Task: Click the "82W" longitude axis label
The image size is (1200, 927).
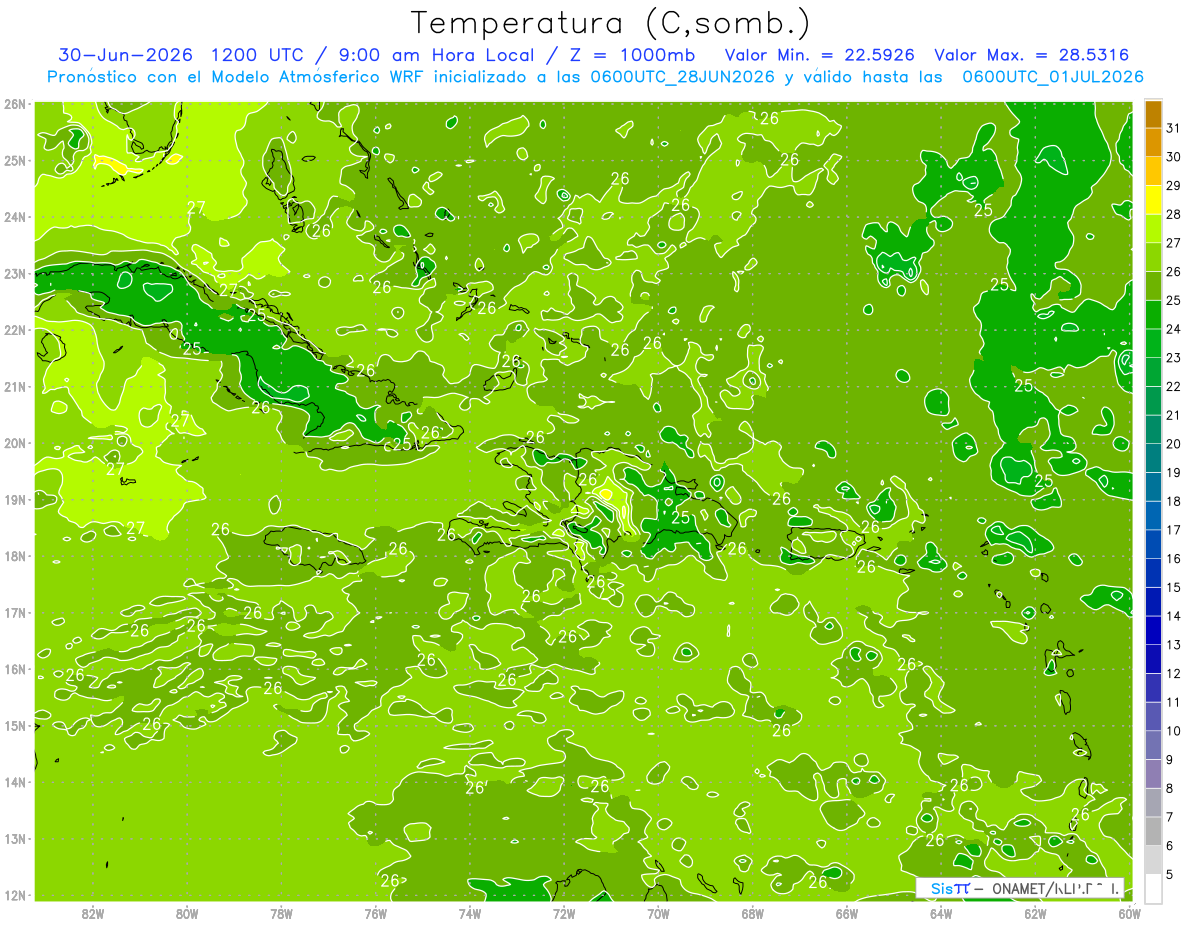Action: click(93, 913)
